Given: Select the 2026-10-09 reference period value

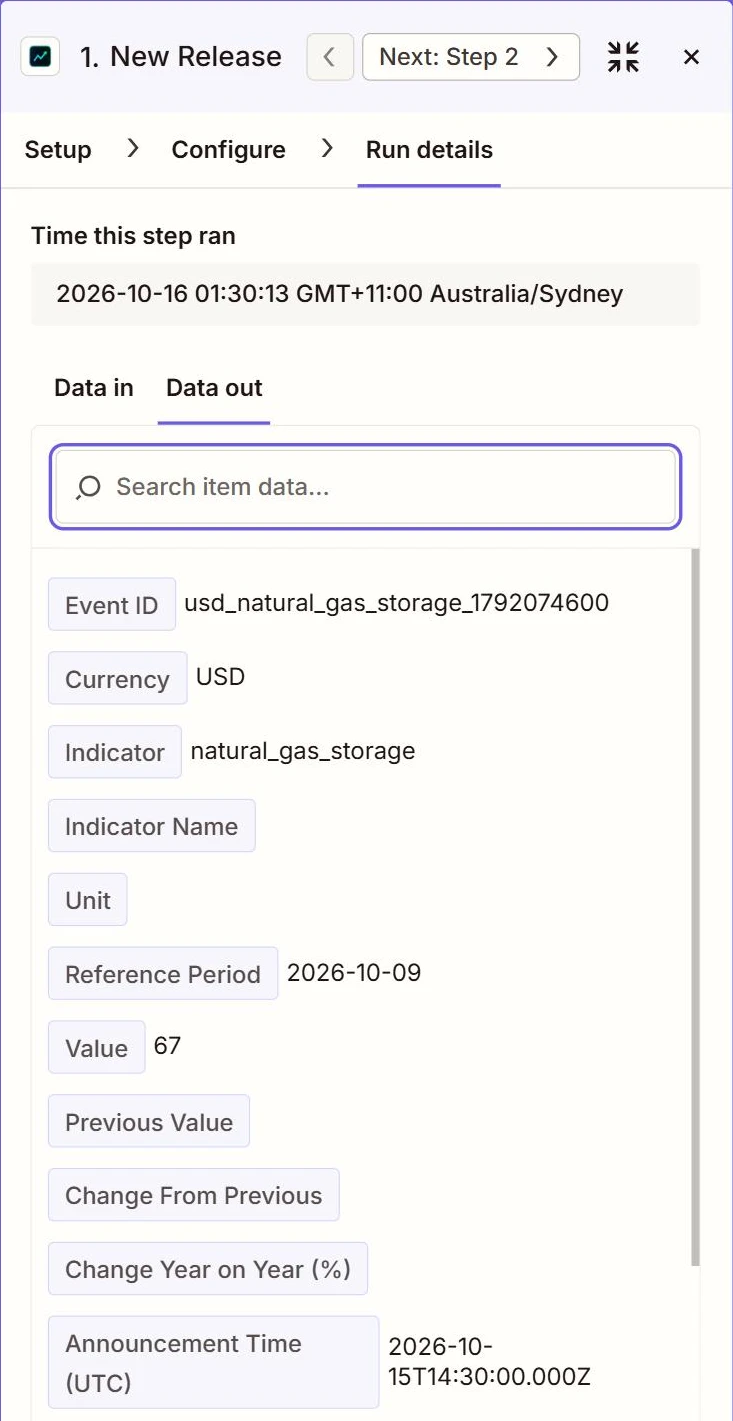Looking at the screenshot, I should pos(354,972).
